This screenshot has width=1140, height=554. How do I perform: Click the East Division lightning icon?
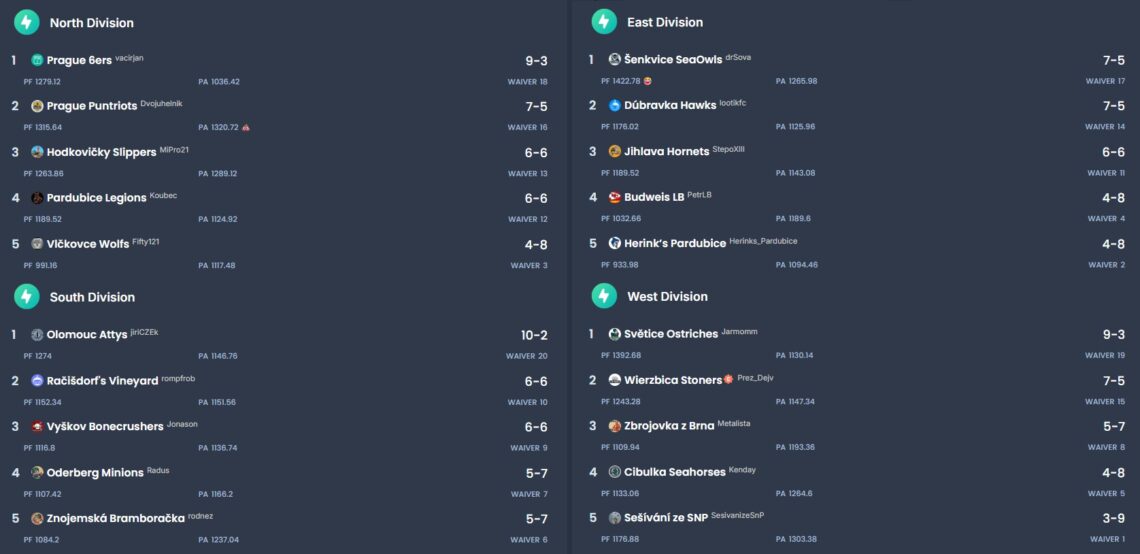tap(604, 22)
